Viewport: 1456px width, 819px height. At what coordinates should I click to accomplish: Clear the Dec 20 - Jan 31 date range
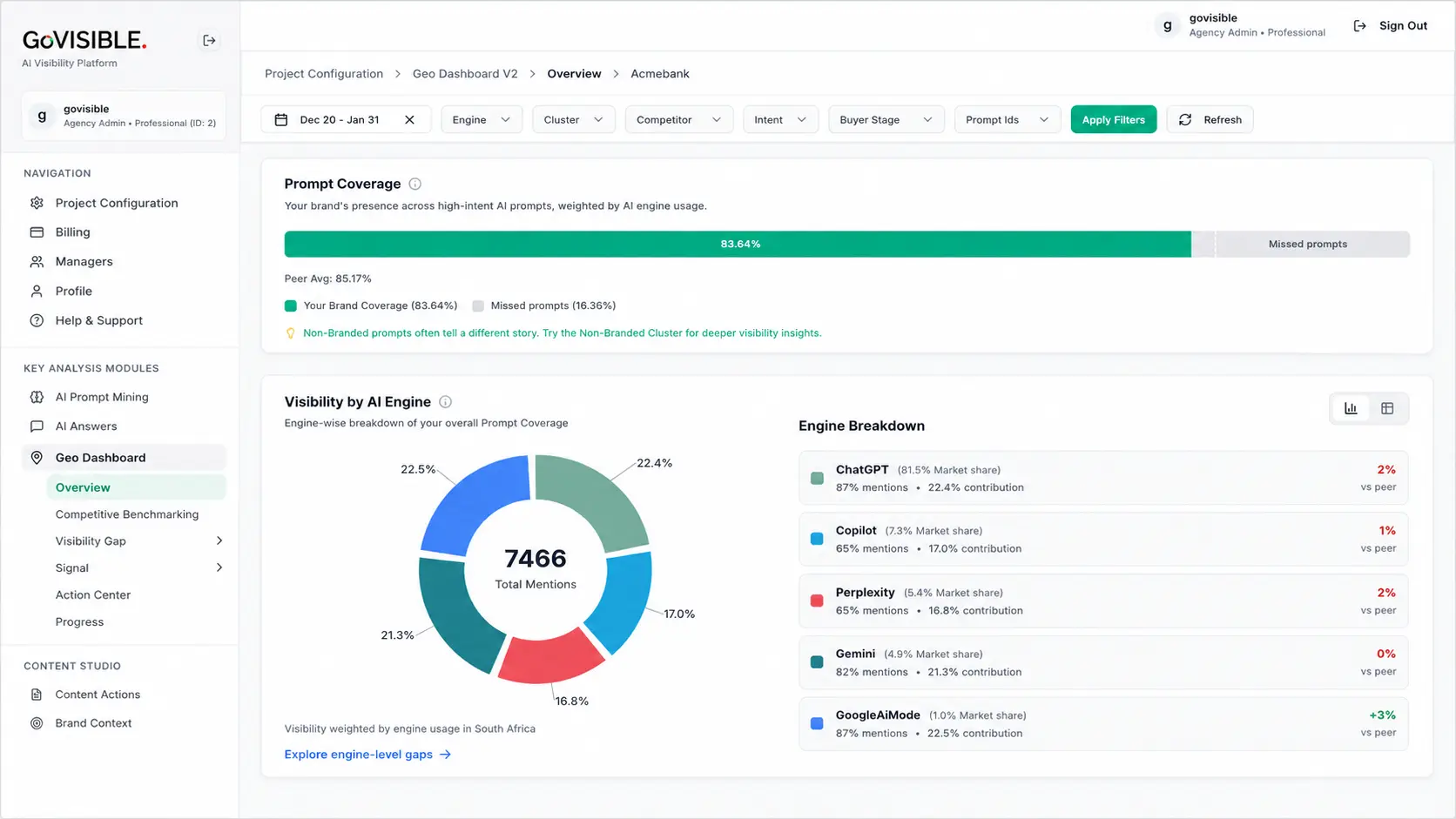409,120
